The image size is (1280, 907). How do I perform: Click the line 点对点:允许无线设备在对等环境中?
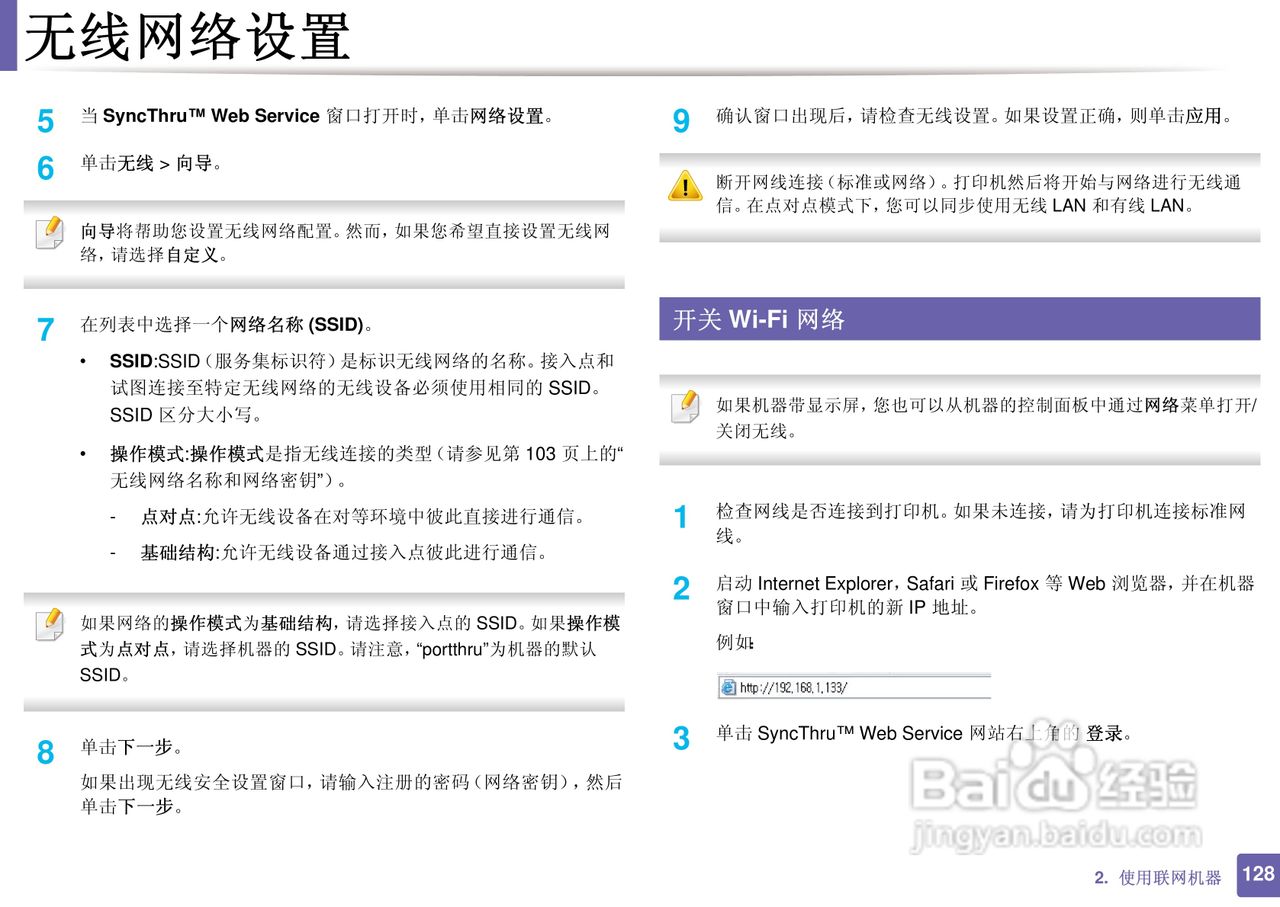(362, 517)
